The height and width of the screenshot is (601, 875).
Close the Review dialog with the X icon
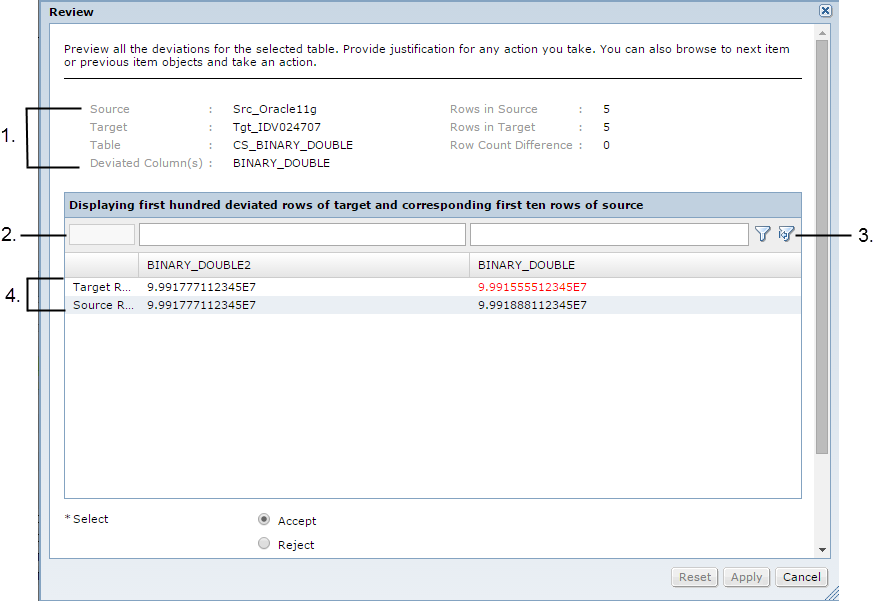click(x=825, y=11)
